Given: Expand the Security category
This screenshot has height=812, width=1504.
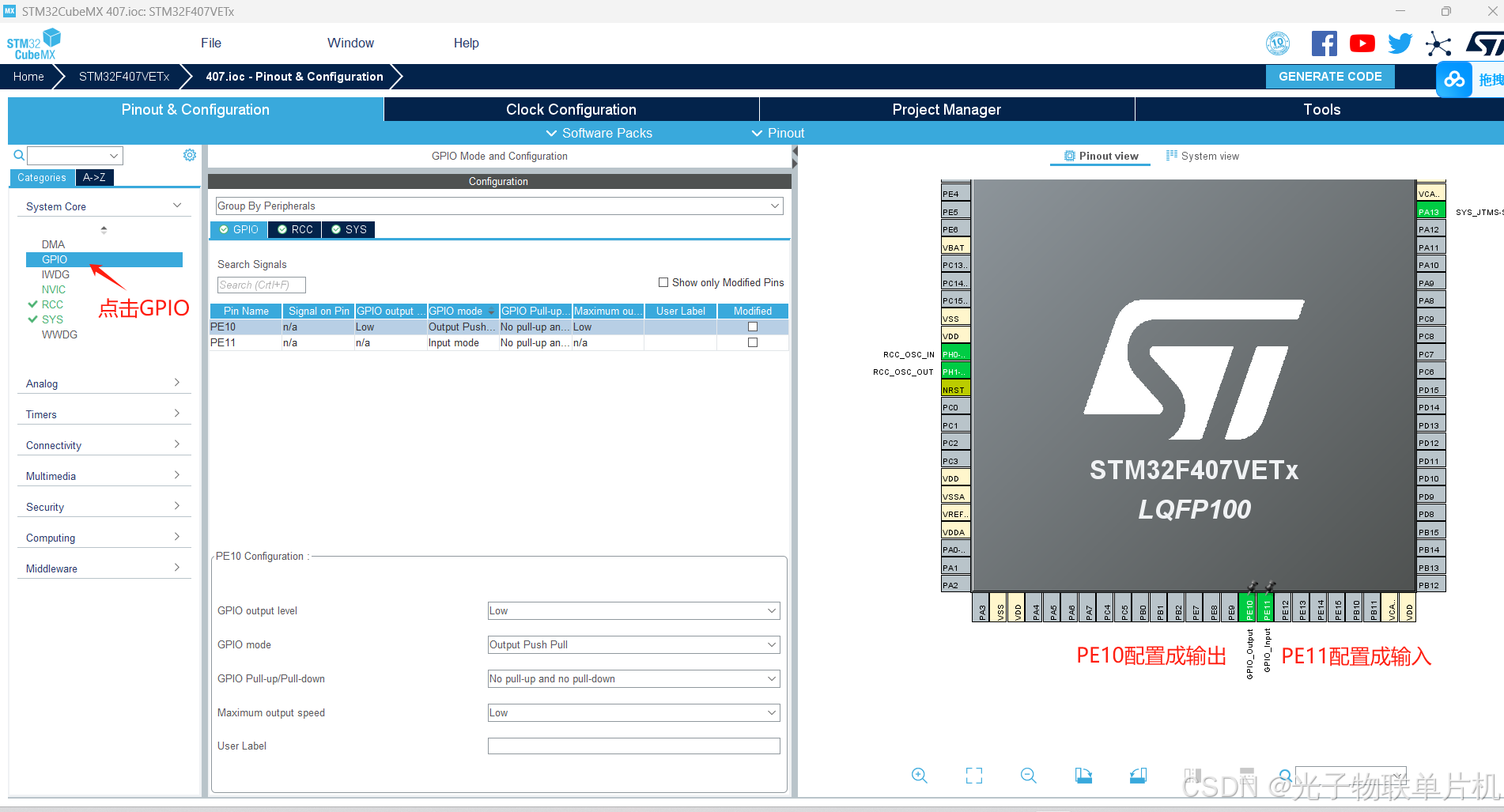Looking at the screenshot, I should (x=104, y=507).
